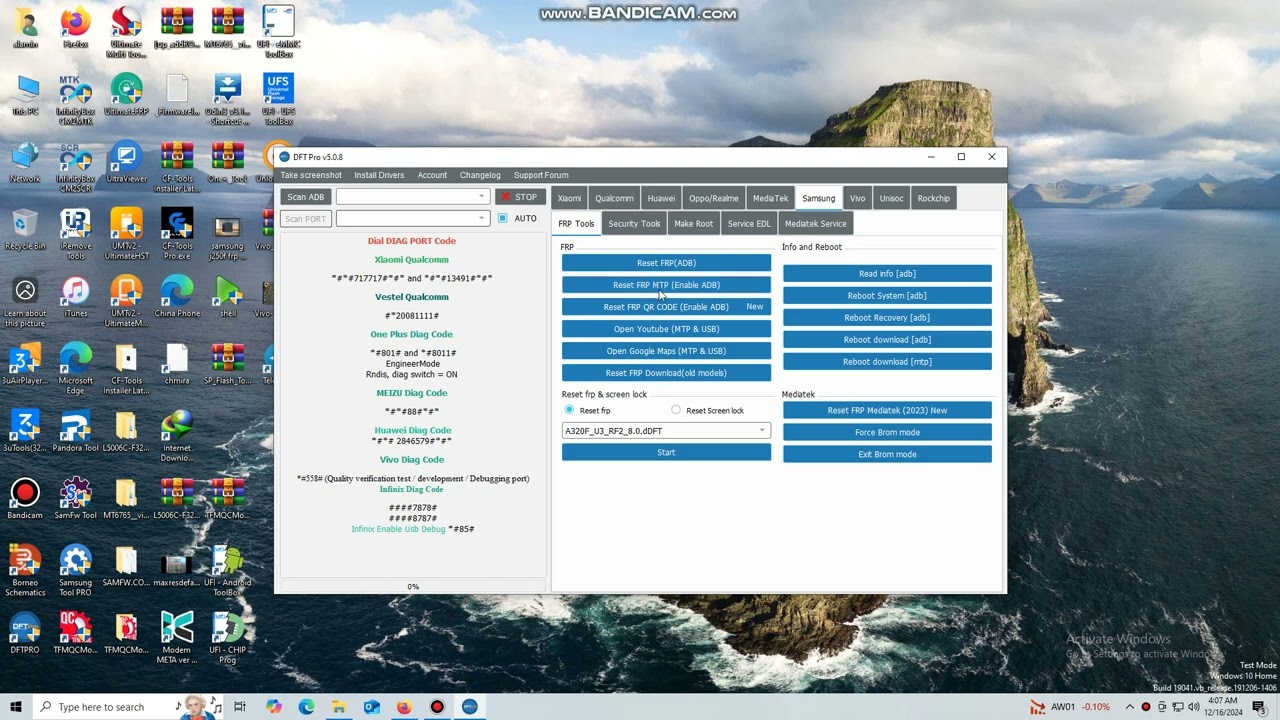Screen dimensions: 1280x720
Task: Click Reset FRP Mediatek (2023) New
Action: (887, 410)
